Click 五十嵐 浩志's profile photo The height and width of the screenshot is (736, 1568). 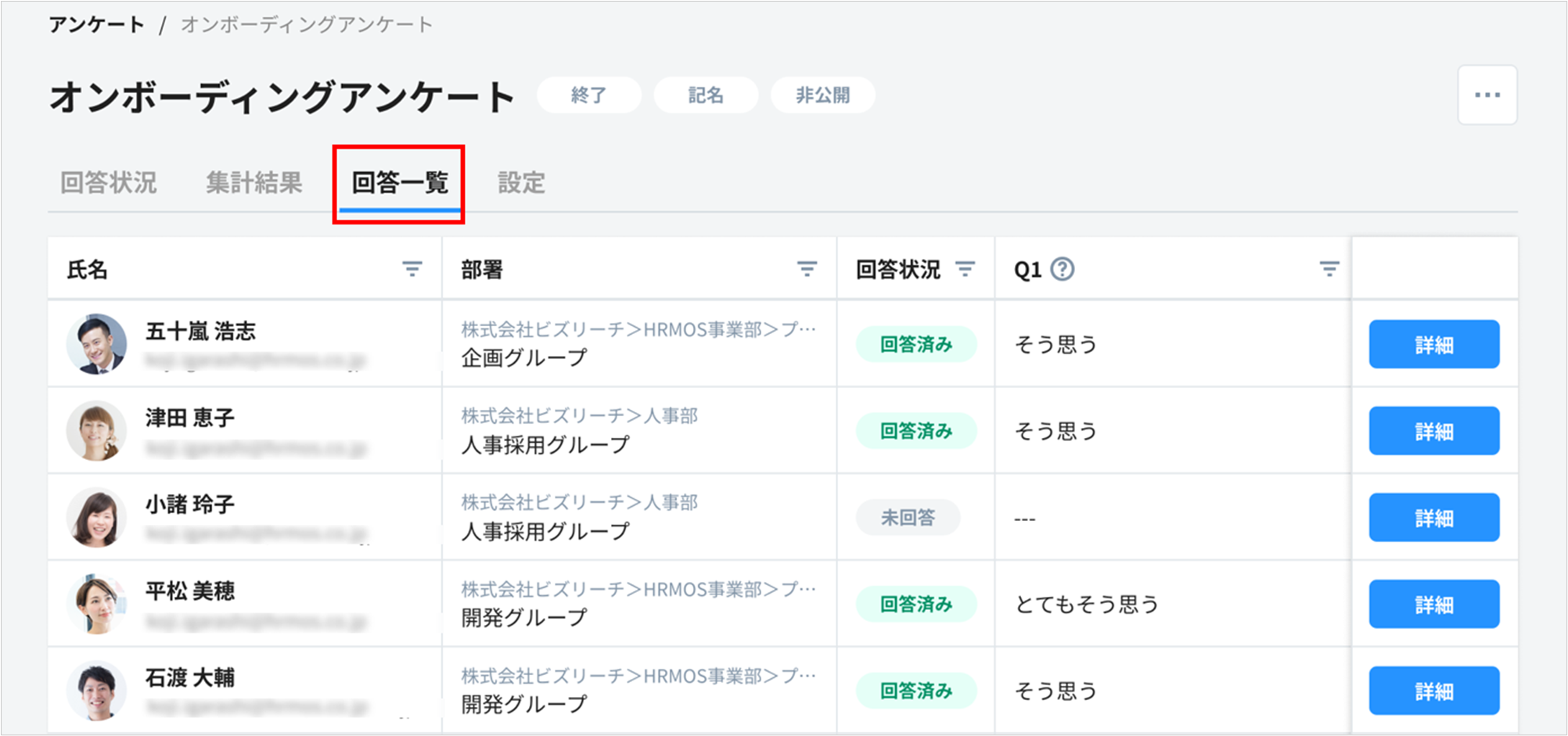(97, 344)
